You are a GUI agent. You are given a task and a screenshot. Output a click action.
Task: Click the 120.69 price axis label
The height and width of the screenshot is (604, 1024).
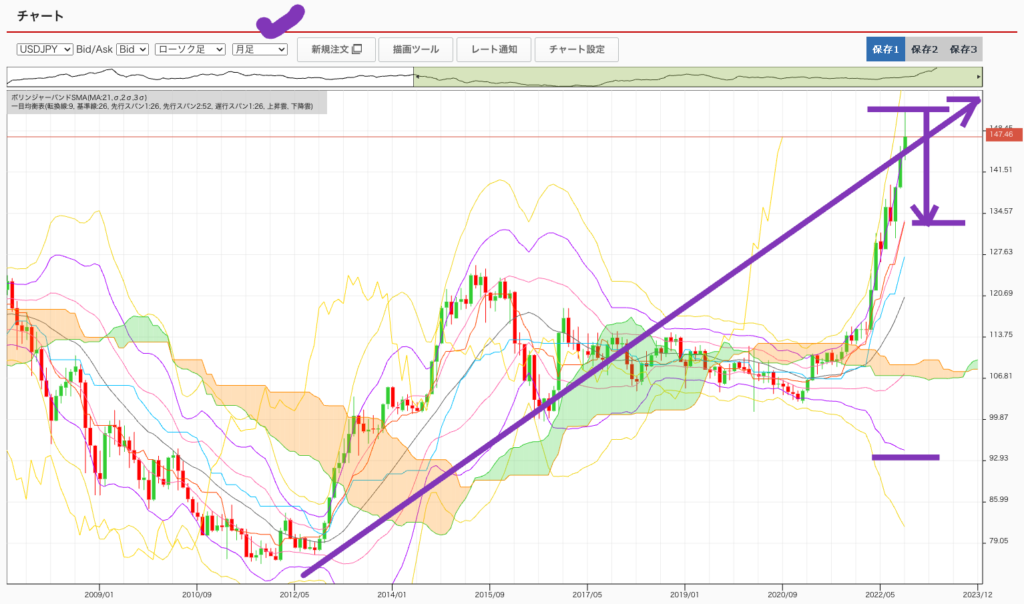(1000, 293)
